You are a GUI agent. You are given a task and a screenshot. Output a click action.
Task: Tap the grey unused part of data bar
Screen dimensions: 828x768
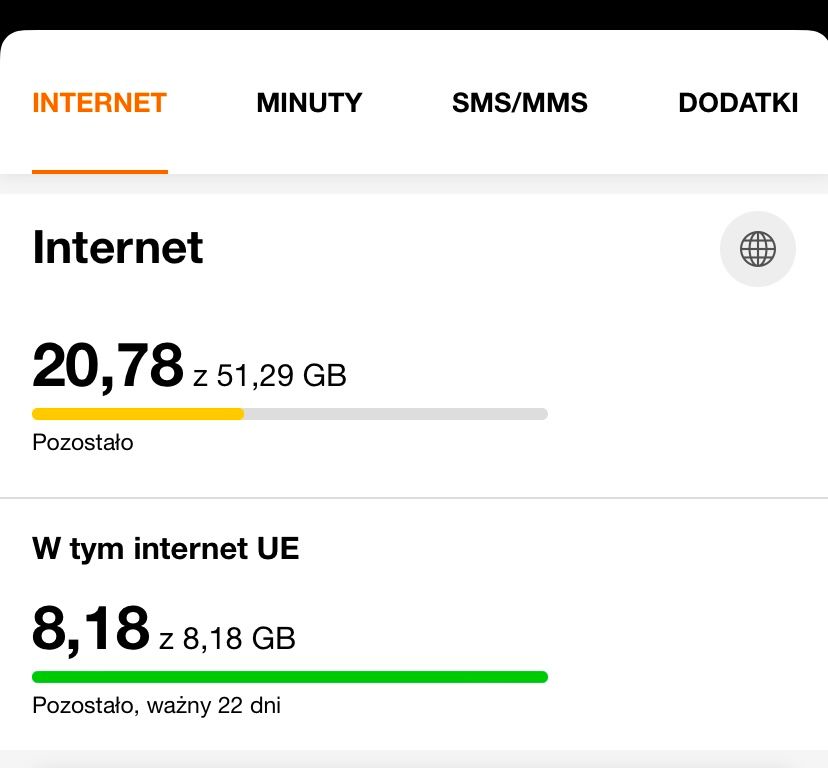coord(395,414)
